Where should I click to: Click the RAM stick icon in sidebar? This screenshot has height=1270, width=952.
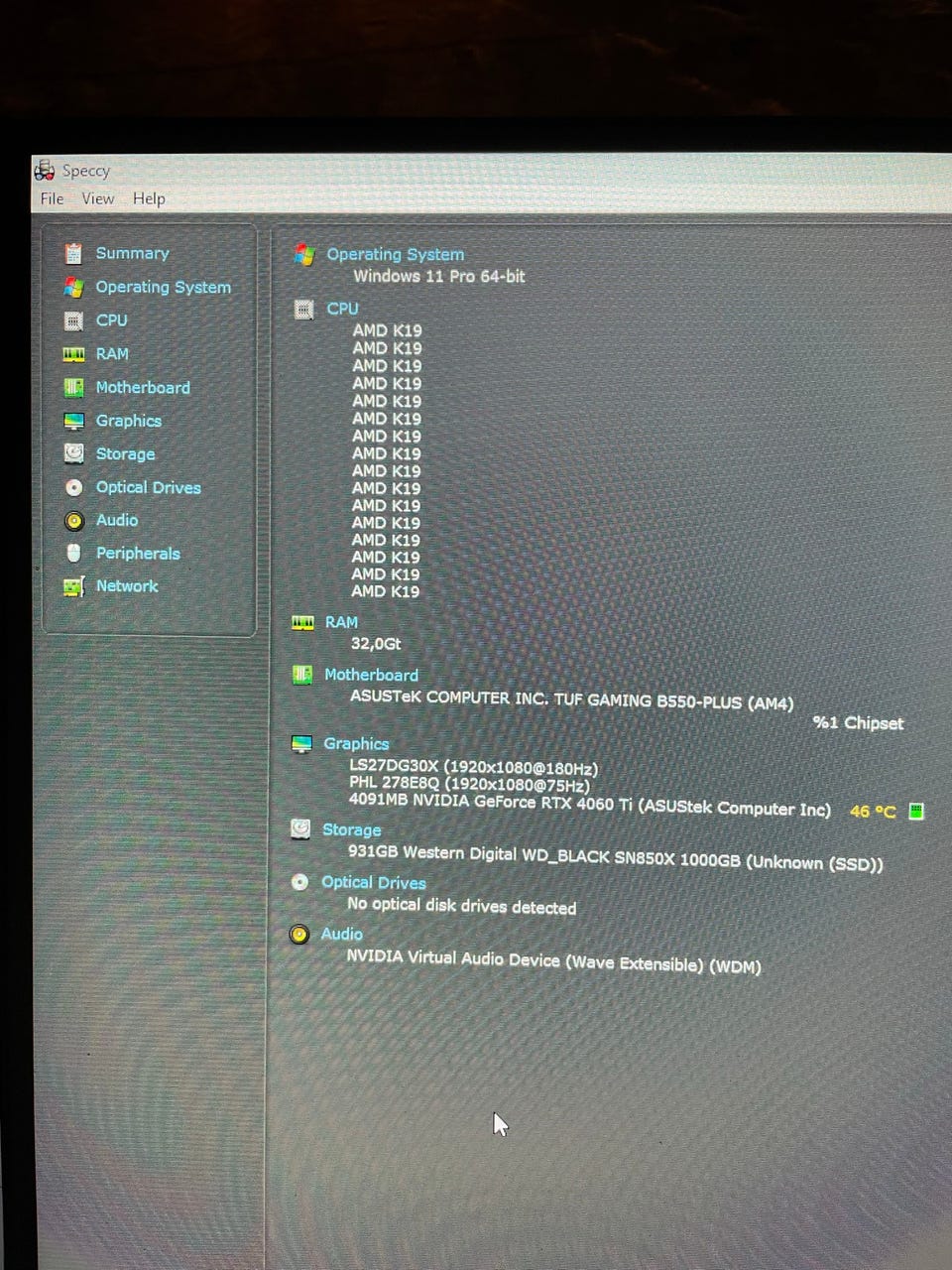tap(73, 354)
